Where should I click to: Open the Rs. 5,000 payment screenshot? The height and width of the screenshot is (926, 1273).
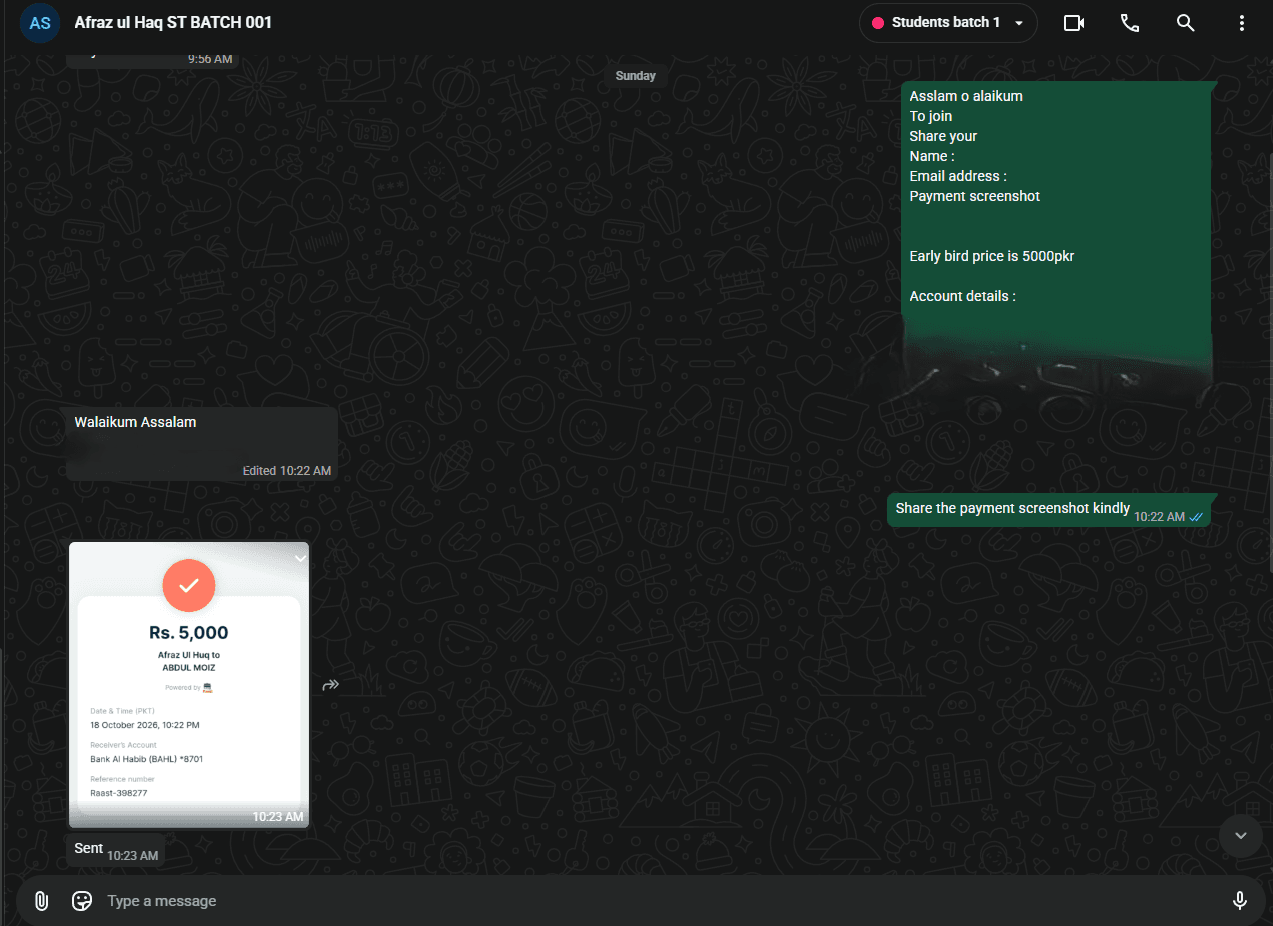tap(189, 685)
